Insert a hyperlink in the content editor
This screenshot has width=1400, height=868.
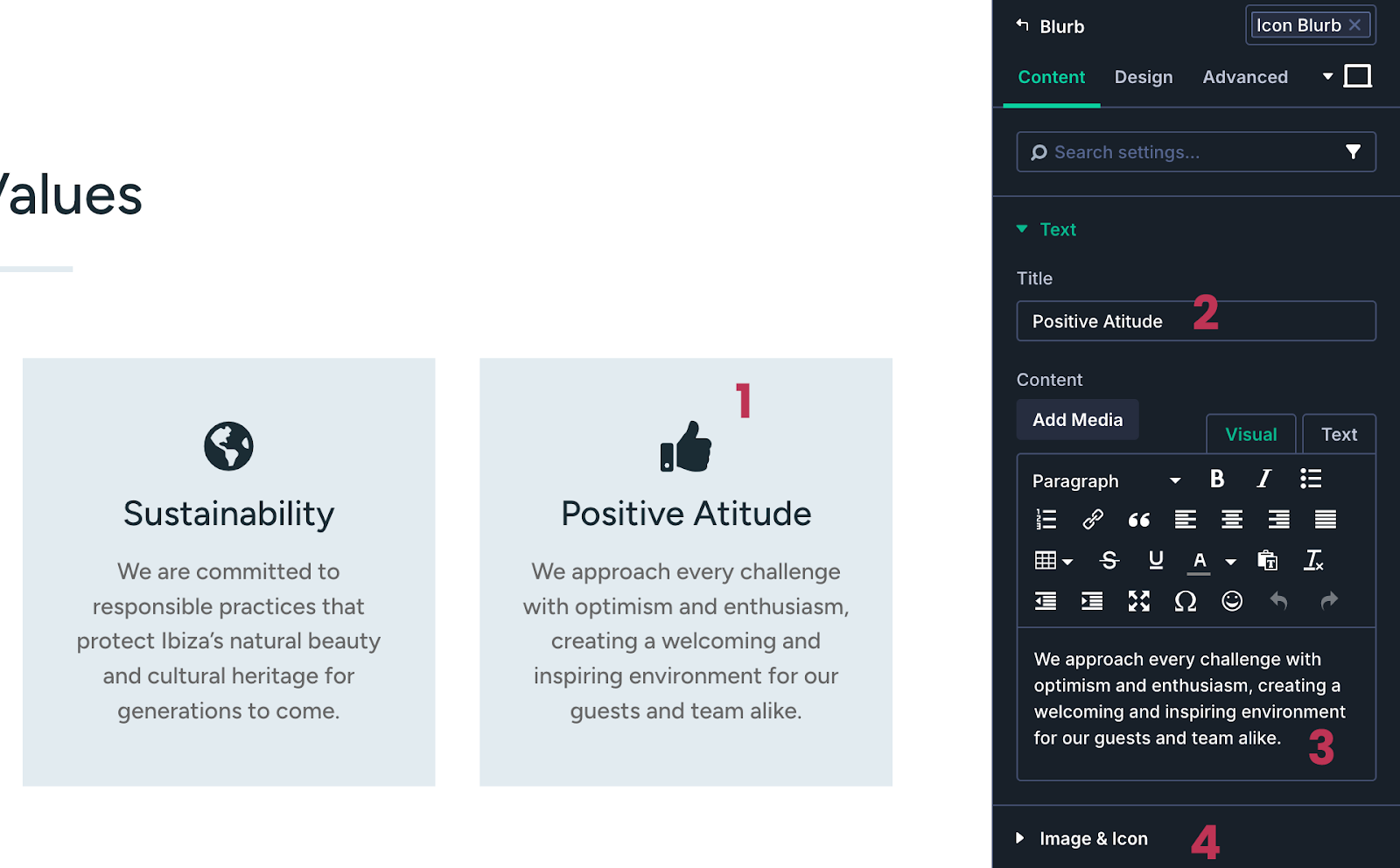[1092, 519]
